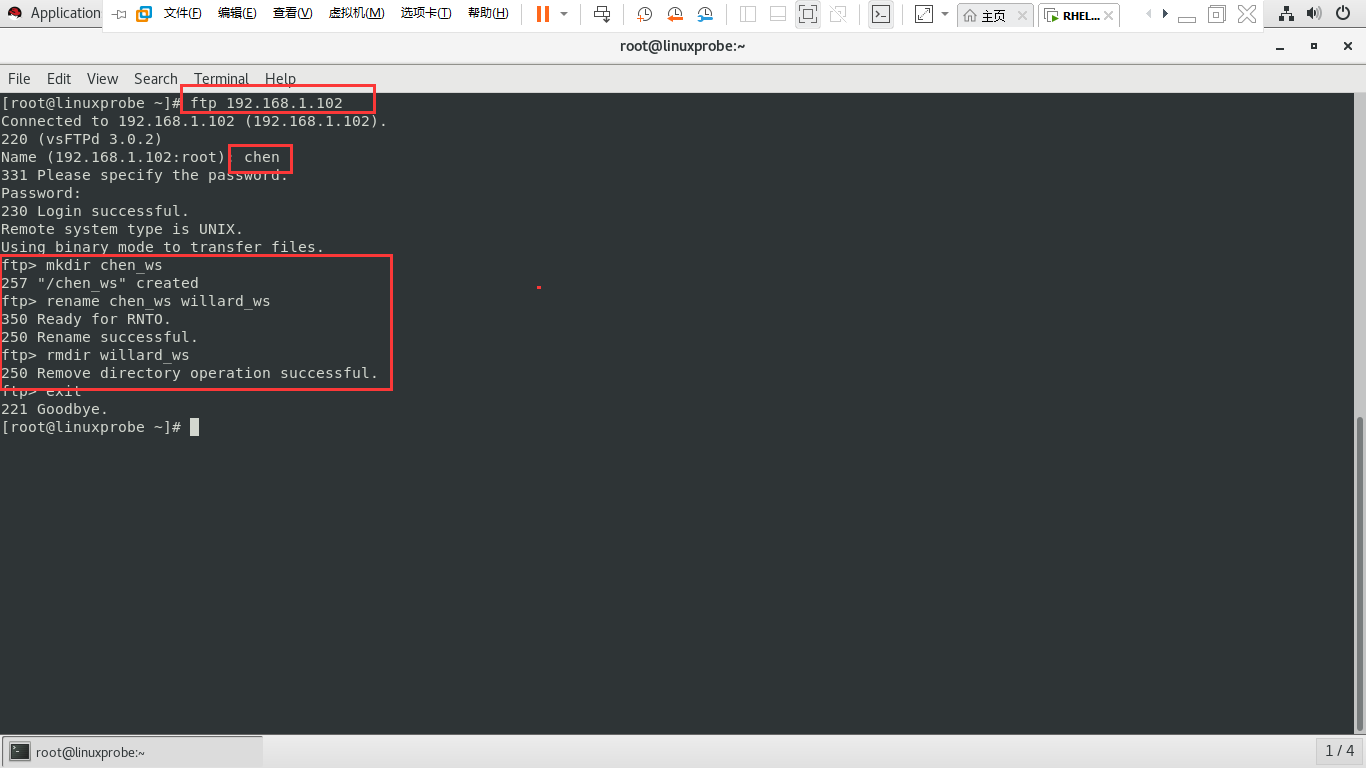Maximize the terminal window
1366x768 pixels.
[x=1314, y=46]
